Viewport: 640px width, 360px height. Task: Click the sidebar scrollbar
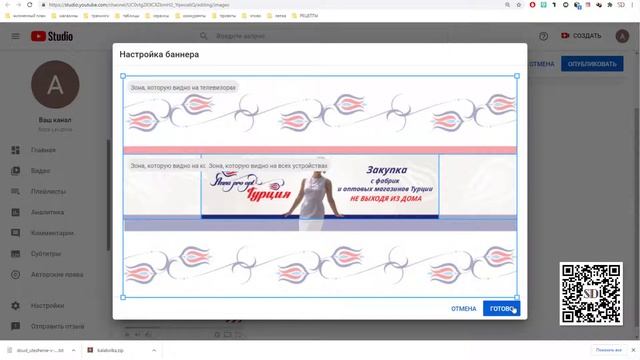(108, 195)
